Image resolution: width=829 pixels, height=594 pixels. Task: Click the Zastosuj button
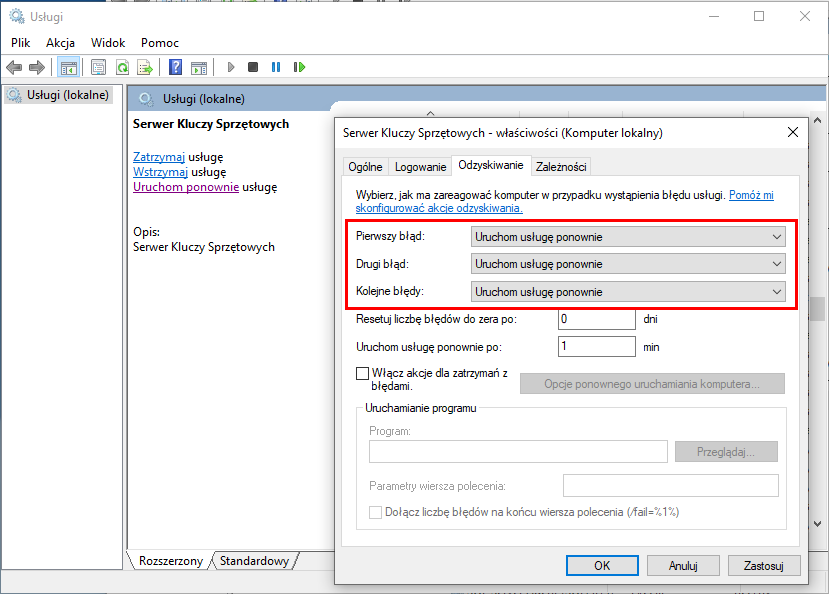tap(764, 566)
